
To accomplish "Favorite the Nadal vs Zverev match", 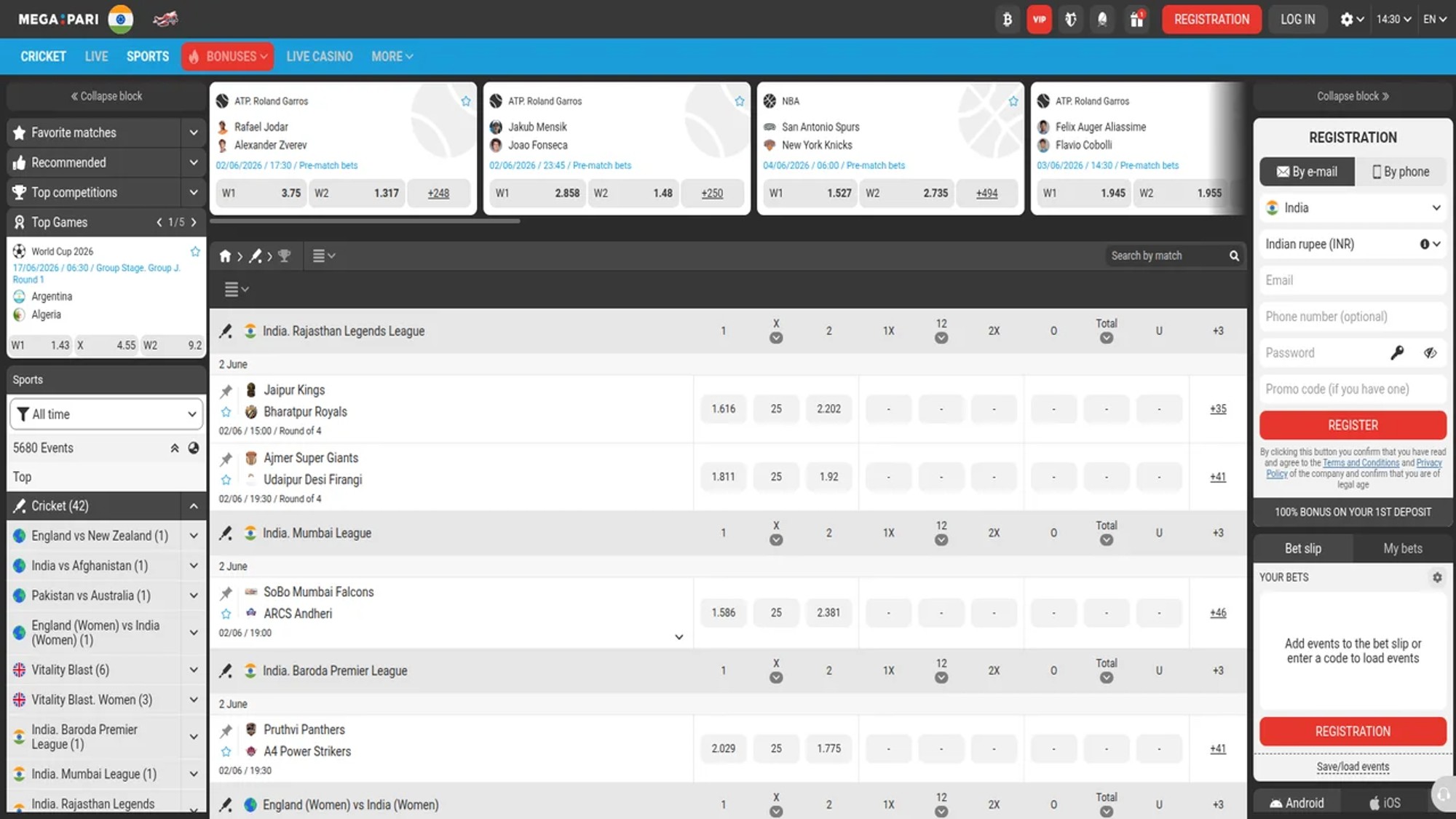I will tap(466, 101).
